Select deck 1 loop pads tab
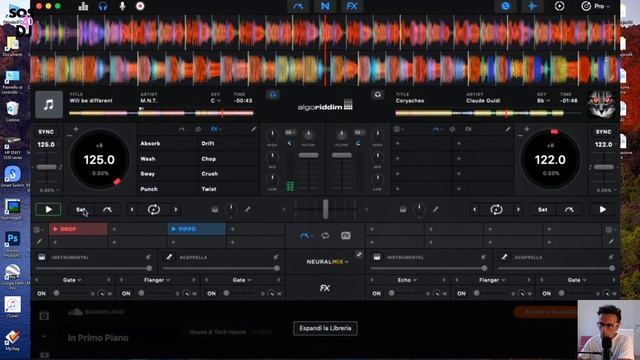This screenshot has height=360, width=640. point(198,129)
